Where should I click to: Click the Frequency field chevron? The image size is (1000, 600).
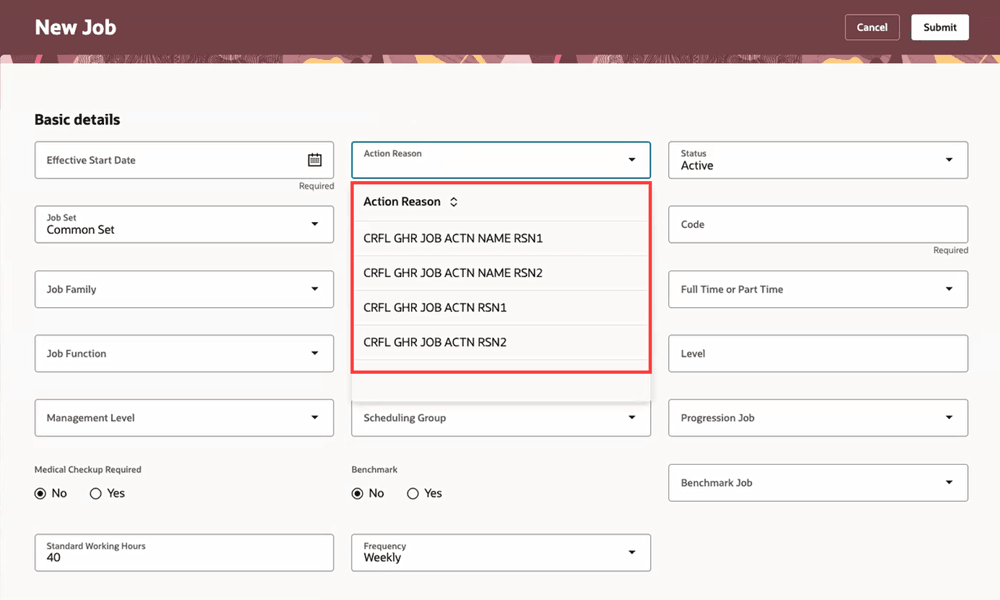pyautogui.click(x=631, y=552)
